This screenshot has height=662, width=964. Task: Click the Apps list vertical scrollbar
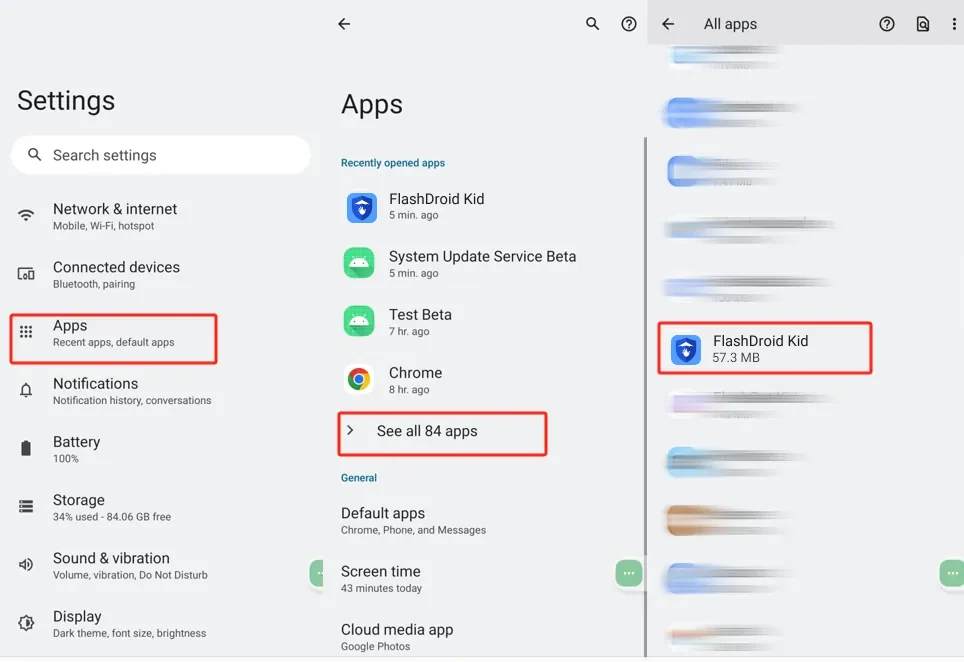coord(645,396)
